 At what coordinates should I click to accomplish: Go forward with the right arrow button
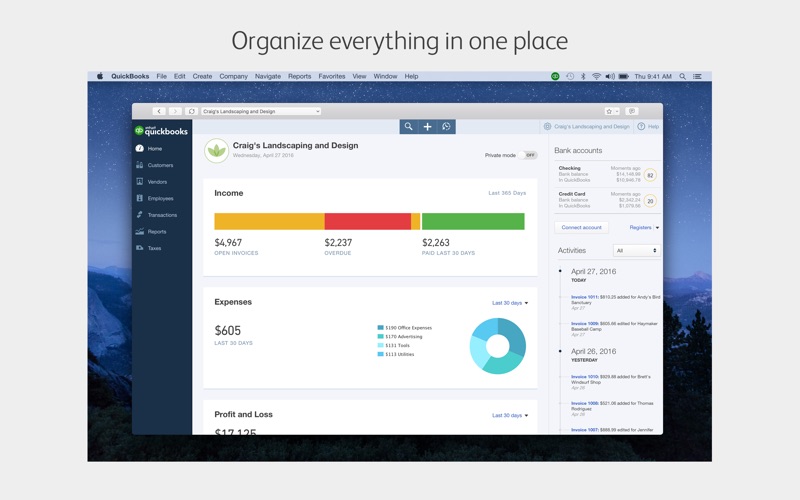click(x=175, y=111)
